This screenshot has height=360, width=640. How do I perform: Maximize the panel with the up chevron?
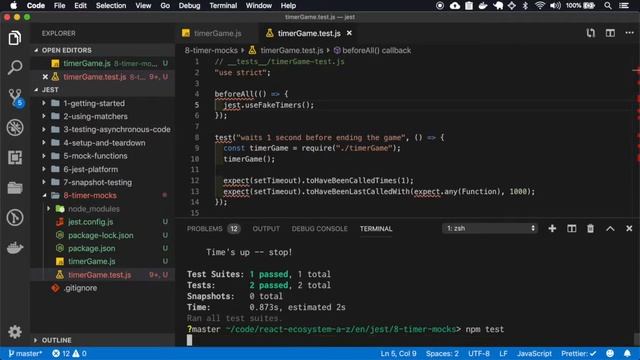610,229
